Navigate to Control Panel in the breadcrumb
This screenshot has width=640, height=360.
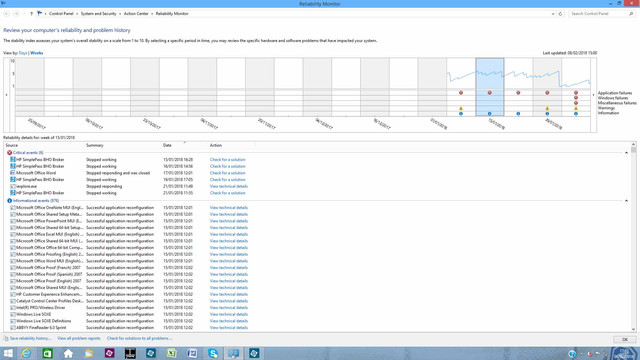pyautogui.click(x=61, y=14)
